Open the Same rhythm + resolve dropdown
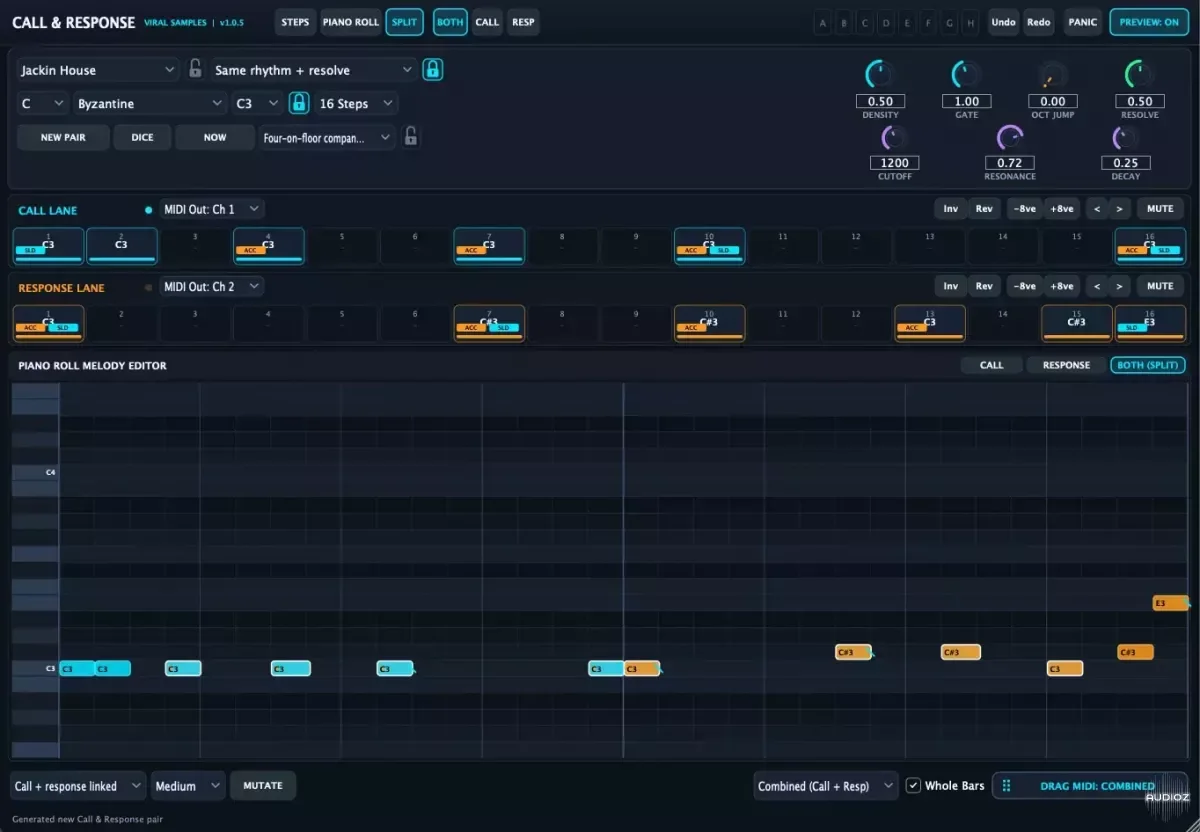This screenshot has height=832, width=1200. point(312,70)
